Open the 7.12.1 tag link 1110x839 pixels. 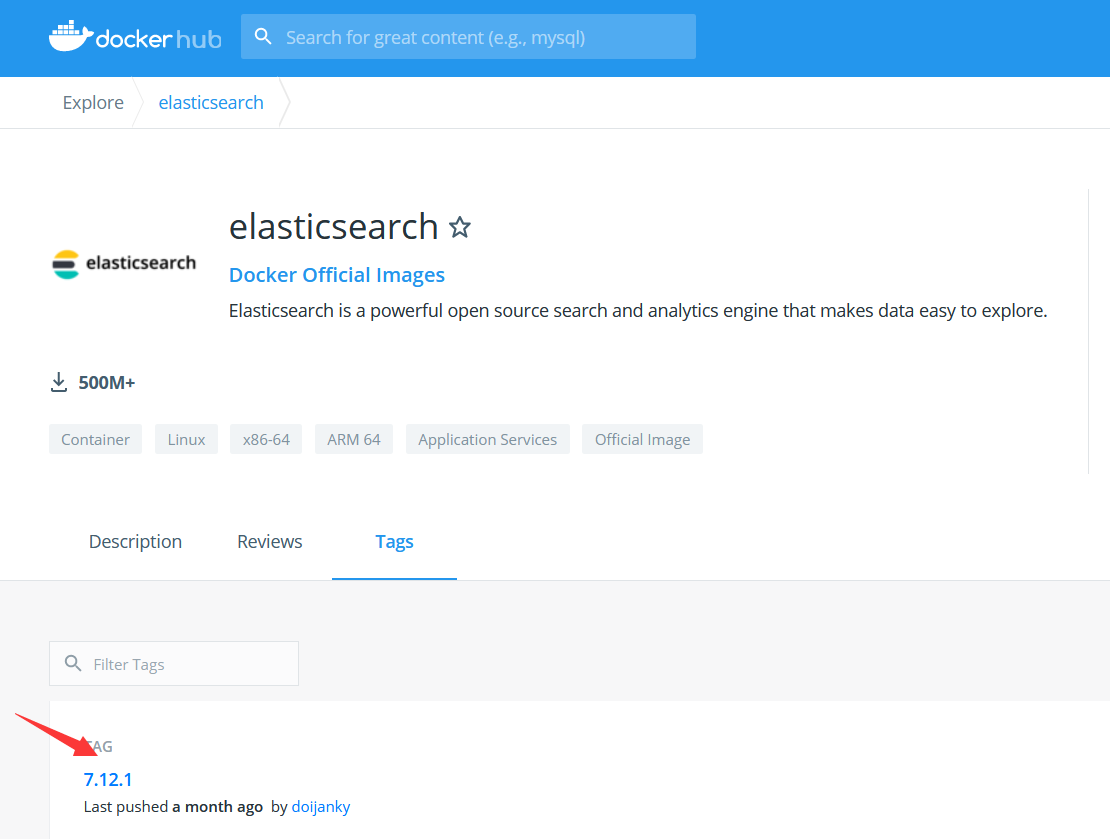coord(108,780)
